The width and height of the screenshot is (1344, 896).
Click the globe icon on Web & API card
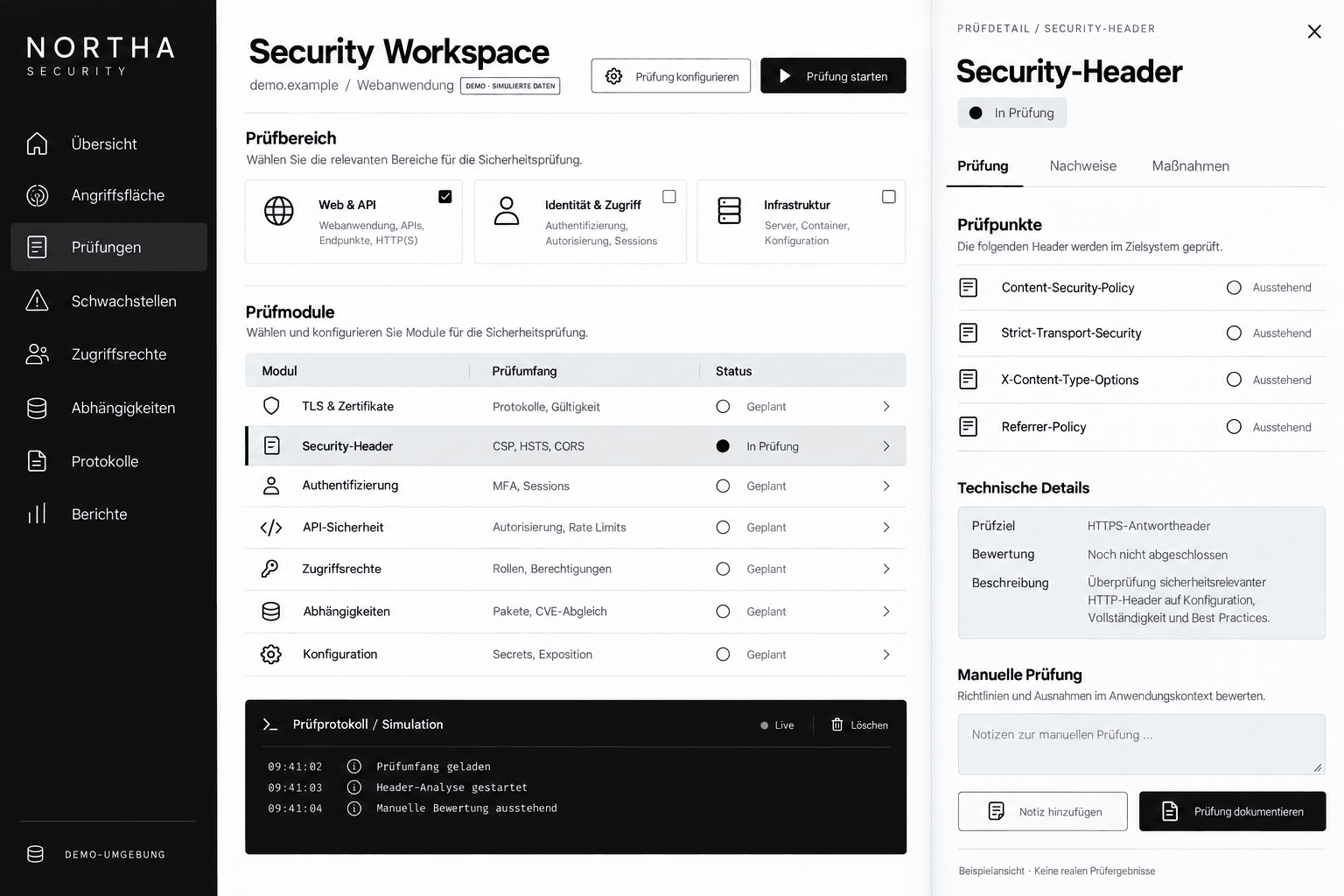[279, 211]
